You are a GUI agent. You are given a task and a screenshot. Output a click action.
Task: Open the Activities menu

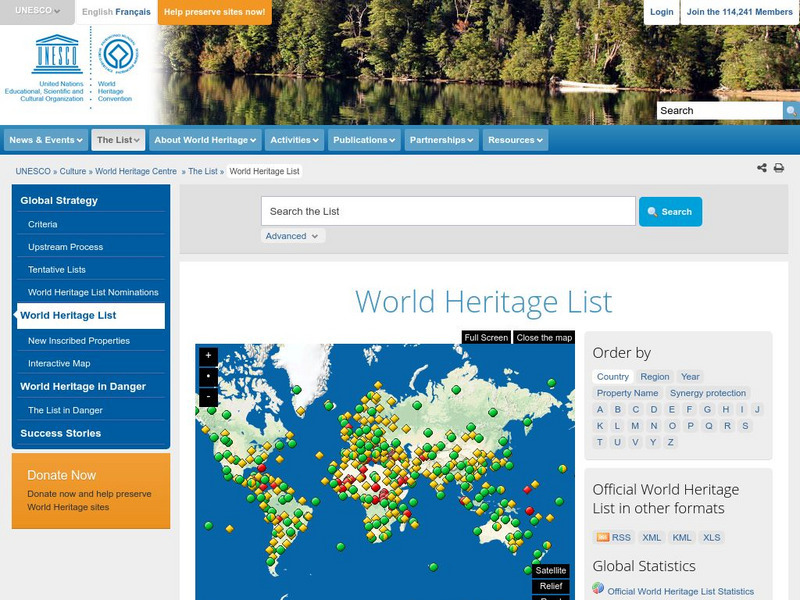pos(294,140)
